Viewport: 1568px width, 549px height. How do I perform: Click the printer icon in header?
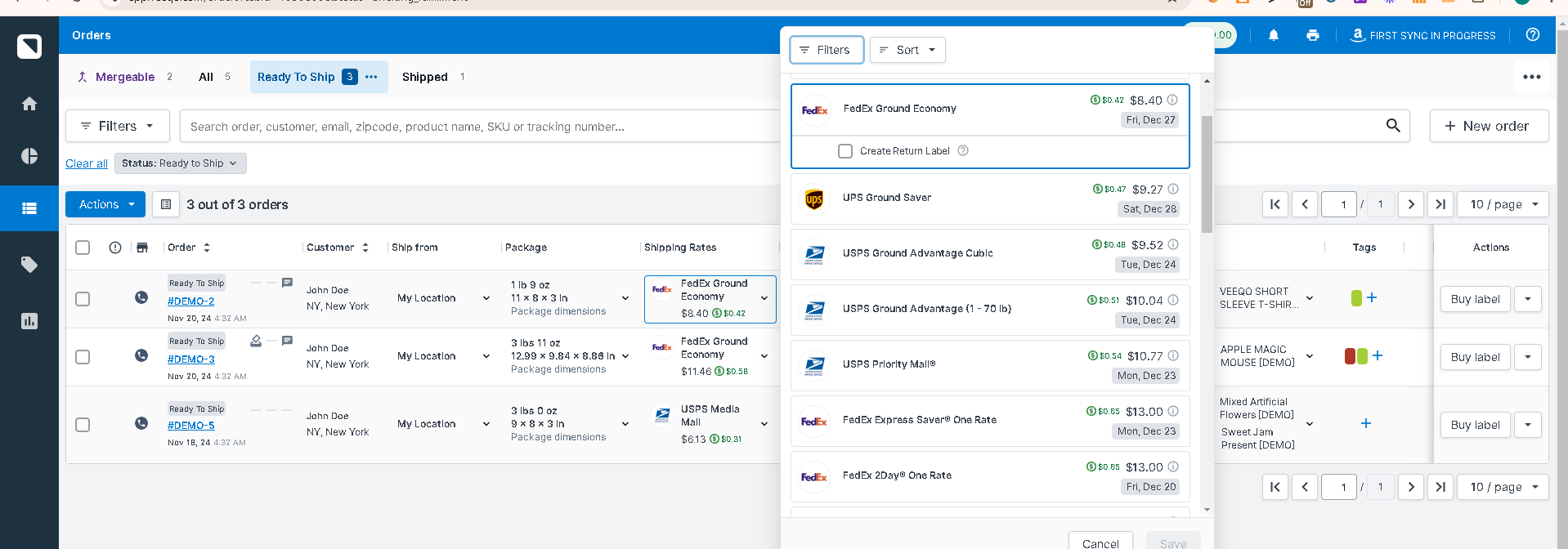[x=1313, y=35]
